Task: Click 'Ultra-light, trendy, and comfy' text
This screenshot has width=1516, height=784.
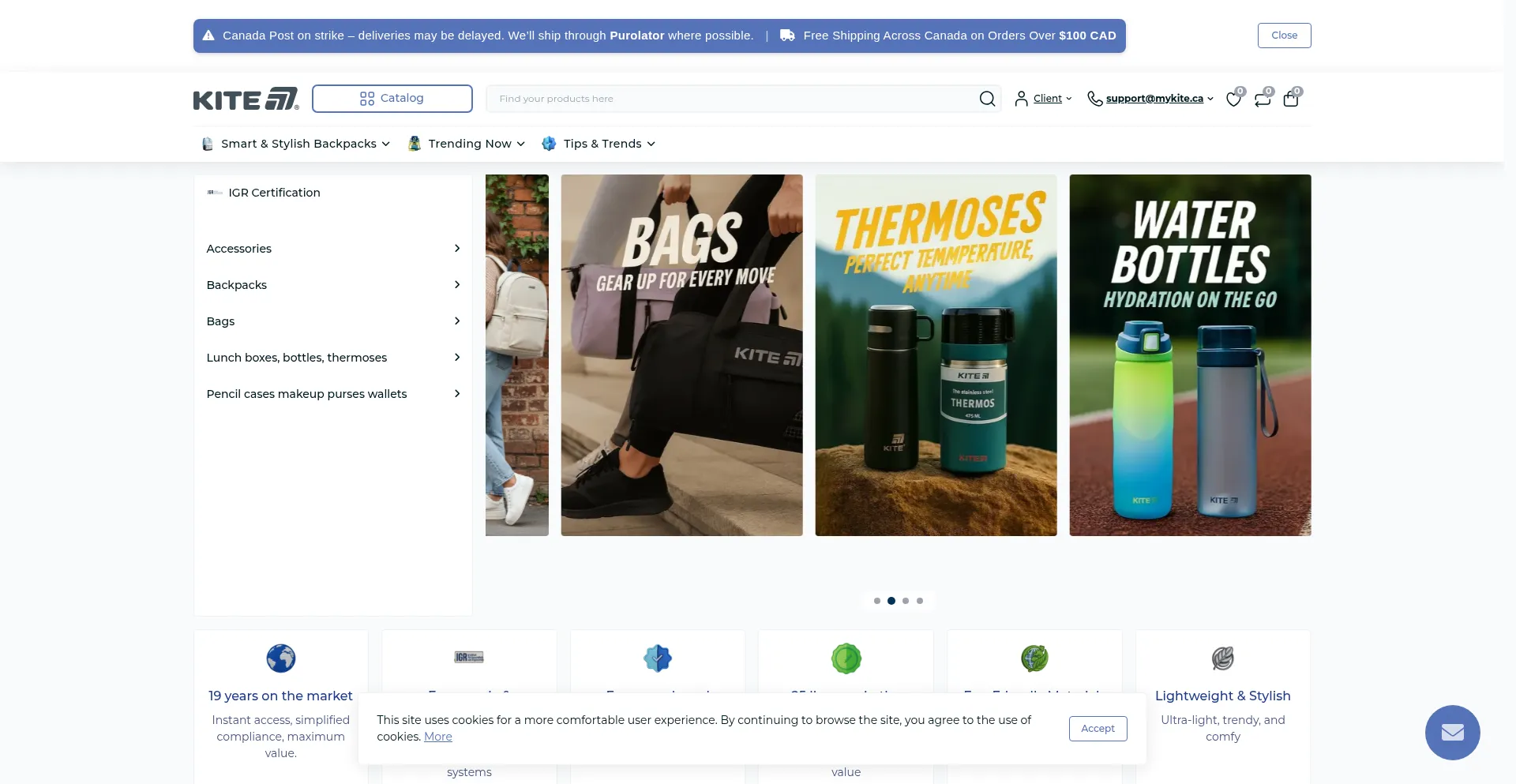Action: coord(1222,728)
